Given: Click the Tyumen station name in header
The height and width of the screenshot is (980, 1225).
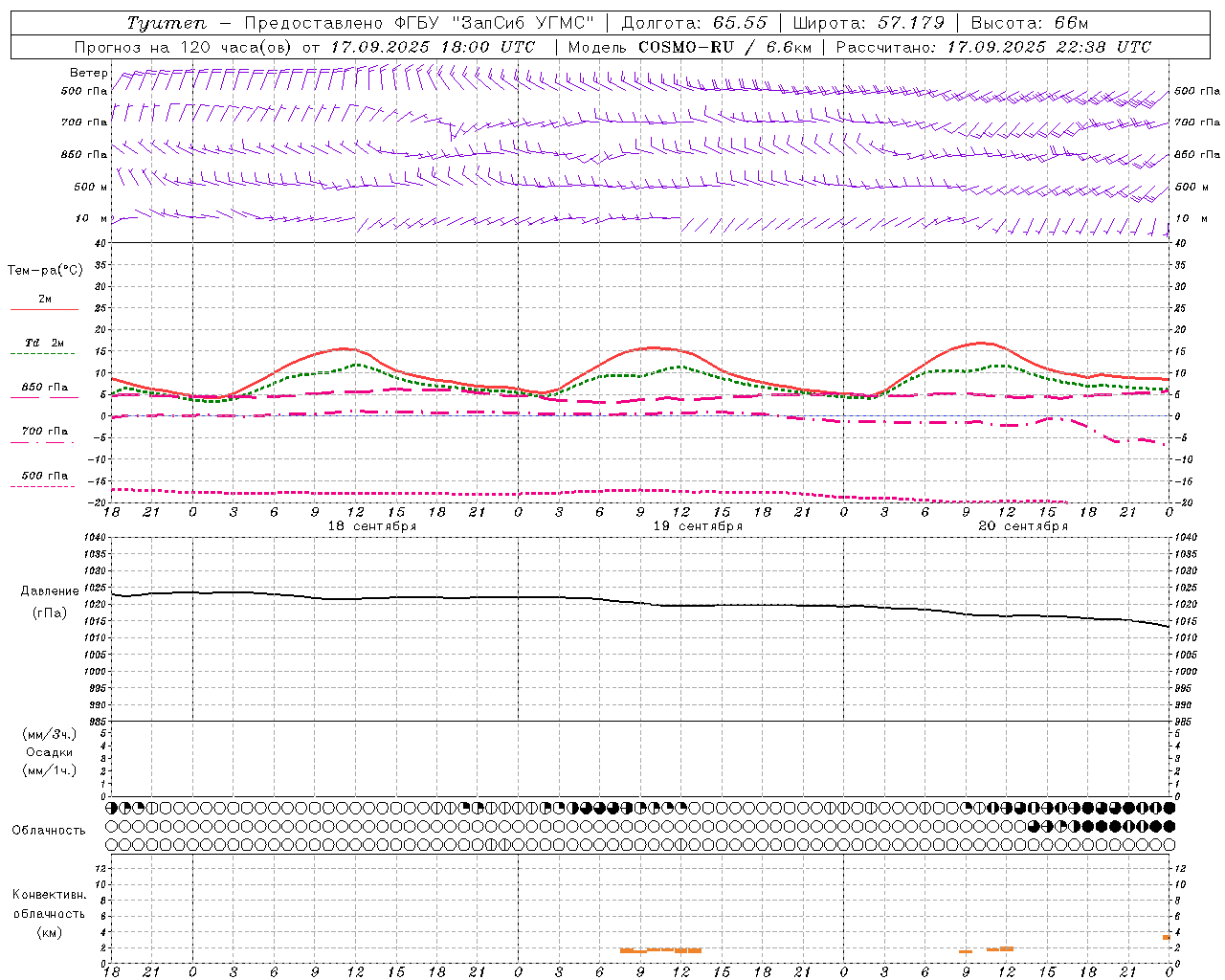Looking at the screenshot, I should click(167, 23).
